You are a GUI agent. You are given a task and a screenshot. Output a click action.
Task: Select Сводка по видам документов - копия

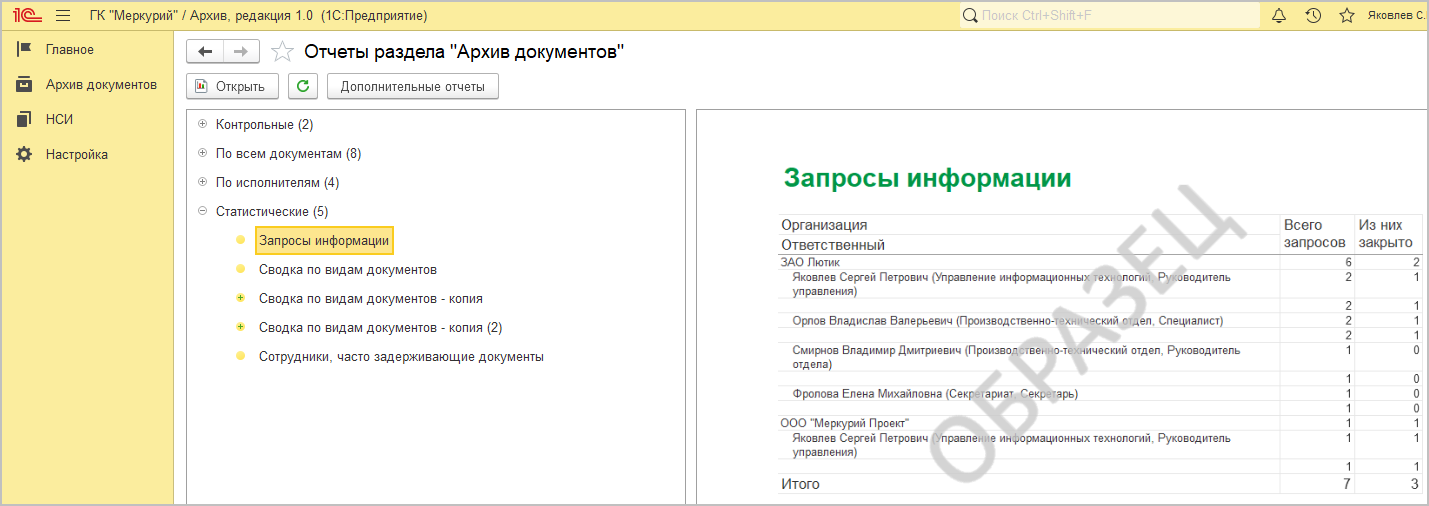pyautogui.click(x=371, y=298)
